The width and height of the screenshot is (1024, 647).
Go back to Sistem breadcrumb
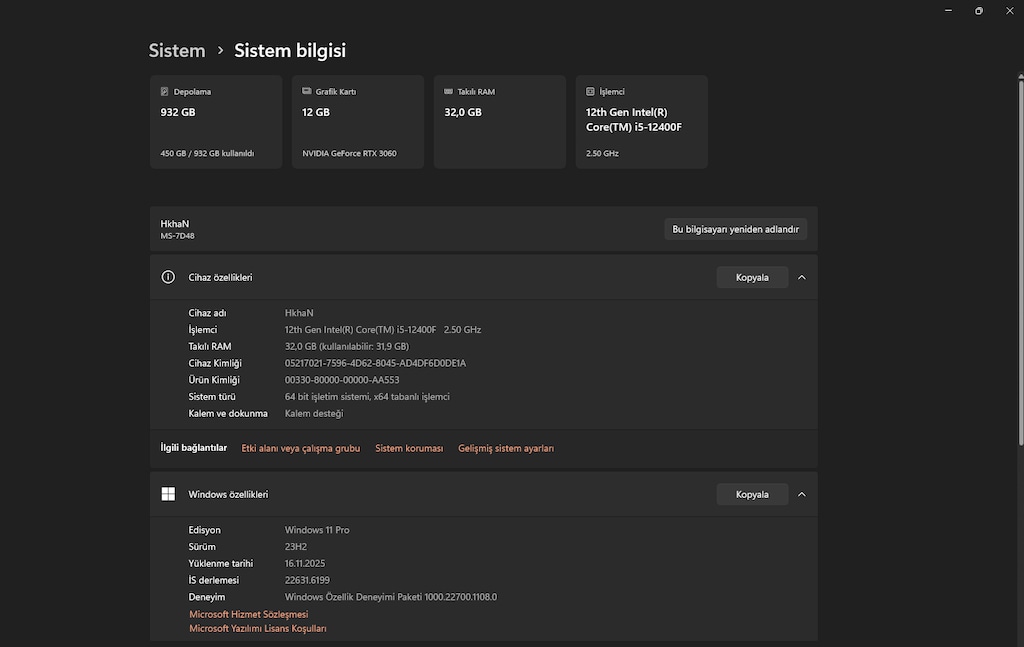pos(177,50)
